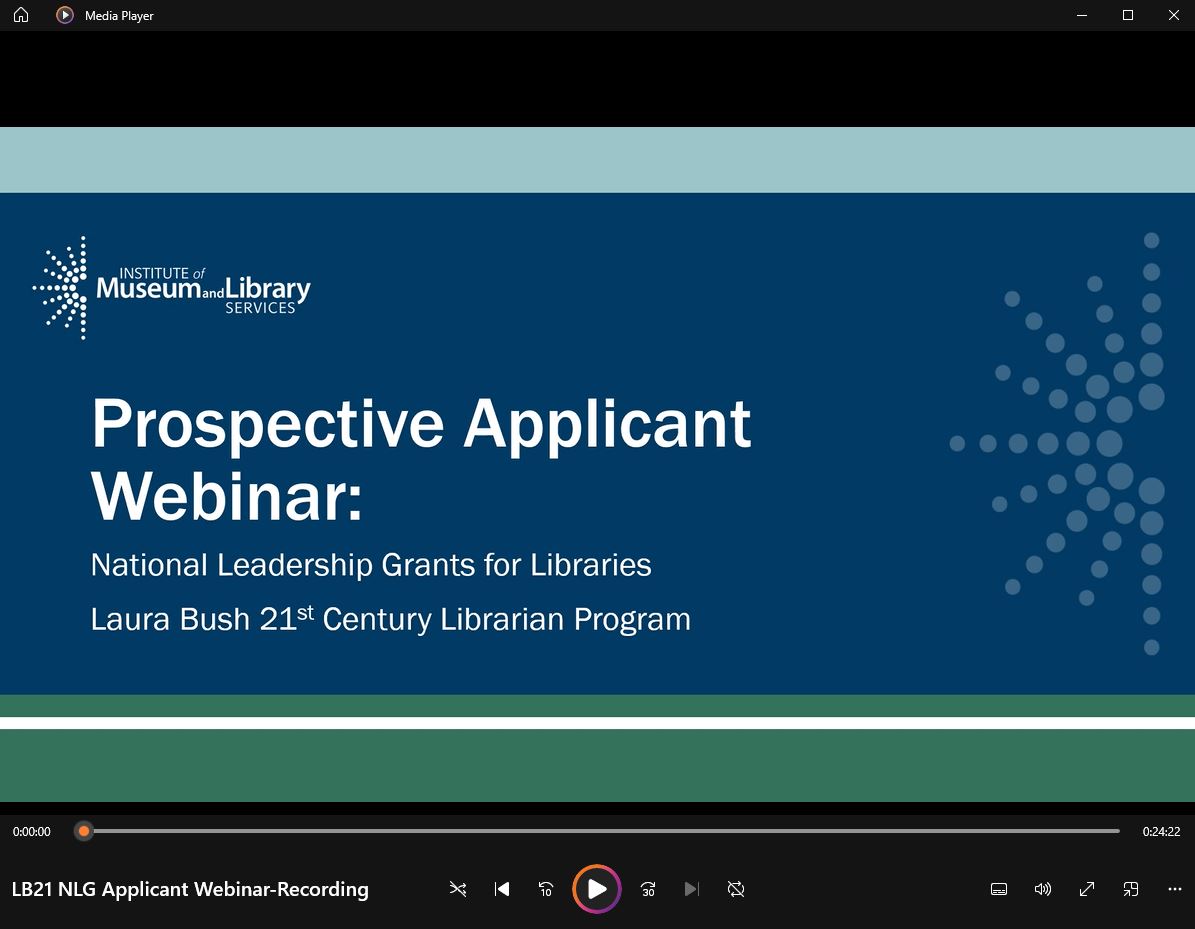1195x929 pixels.
Task: Seek to the middle of the progress bar
Action: click(x=601, y=831)
